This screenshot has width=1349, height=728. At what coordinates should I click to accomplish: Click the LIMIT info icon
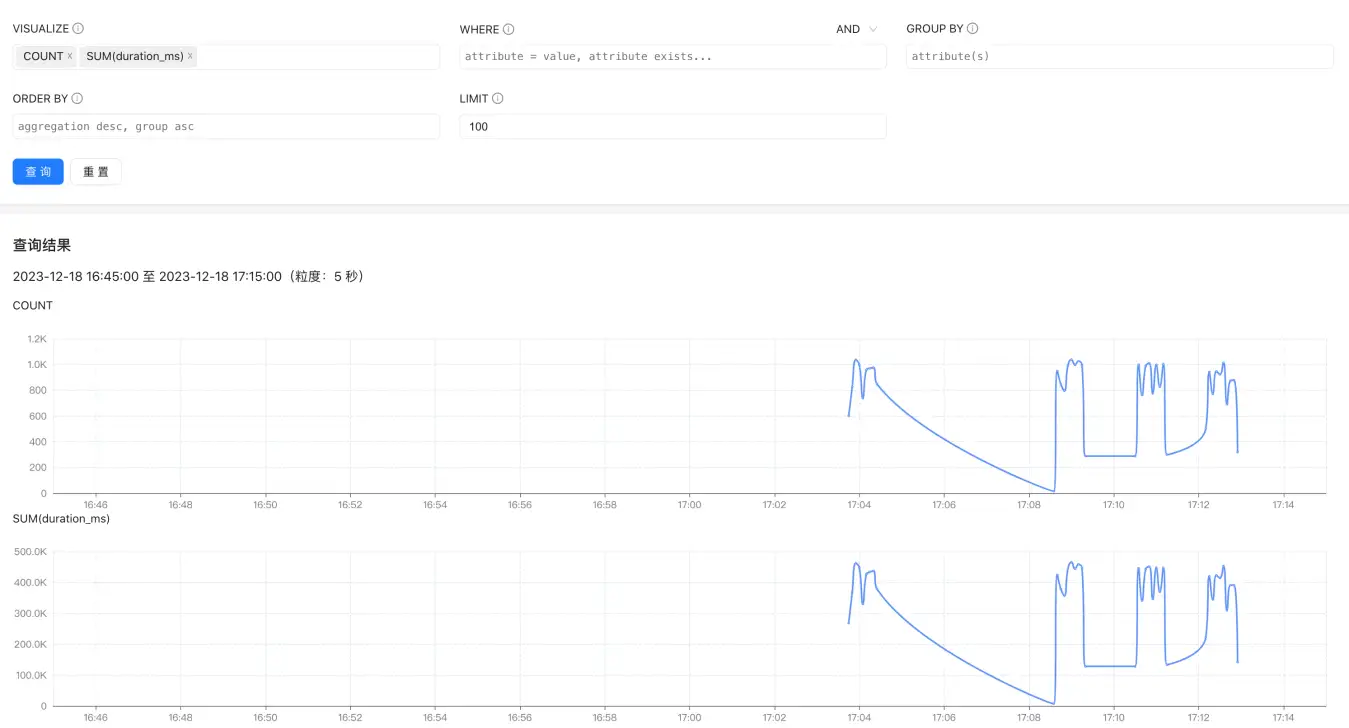coord(498,99)
